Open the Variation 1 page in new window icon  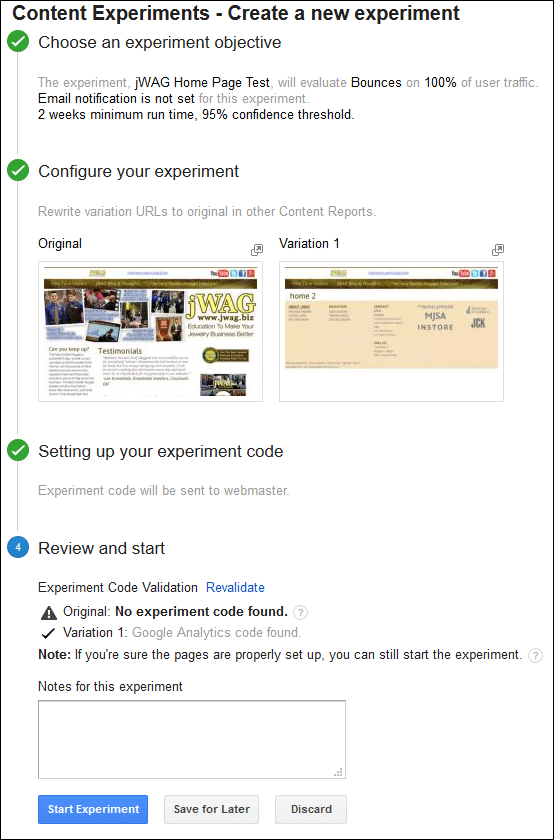tap(498, 250)
